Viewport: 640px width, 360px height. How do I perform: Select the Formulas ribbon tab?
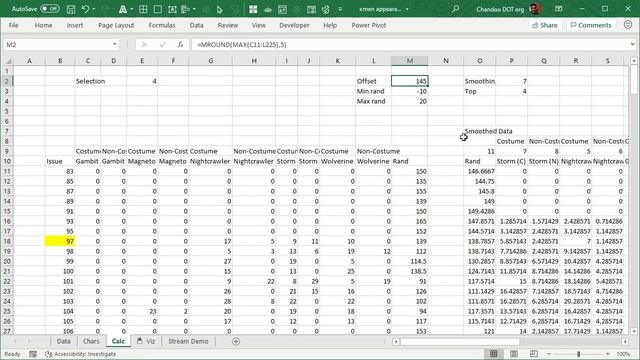162,25
